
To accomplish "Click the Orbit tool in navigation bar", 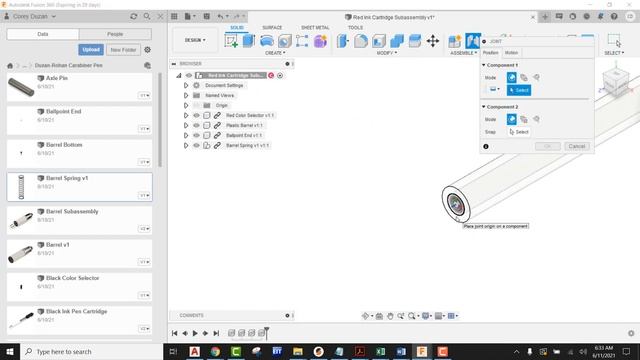I will coord(366,316).
